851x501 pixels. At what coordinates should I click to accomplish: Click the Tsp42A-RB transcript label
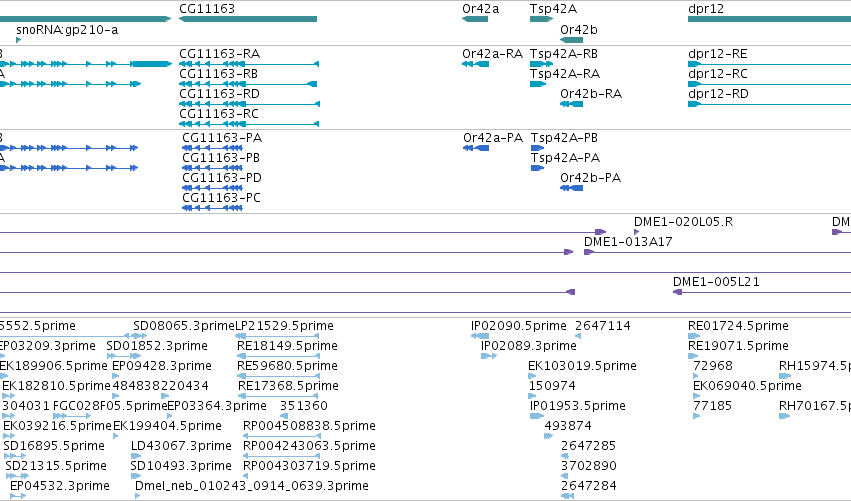tap(564, 54)
